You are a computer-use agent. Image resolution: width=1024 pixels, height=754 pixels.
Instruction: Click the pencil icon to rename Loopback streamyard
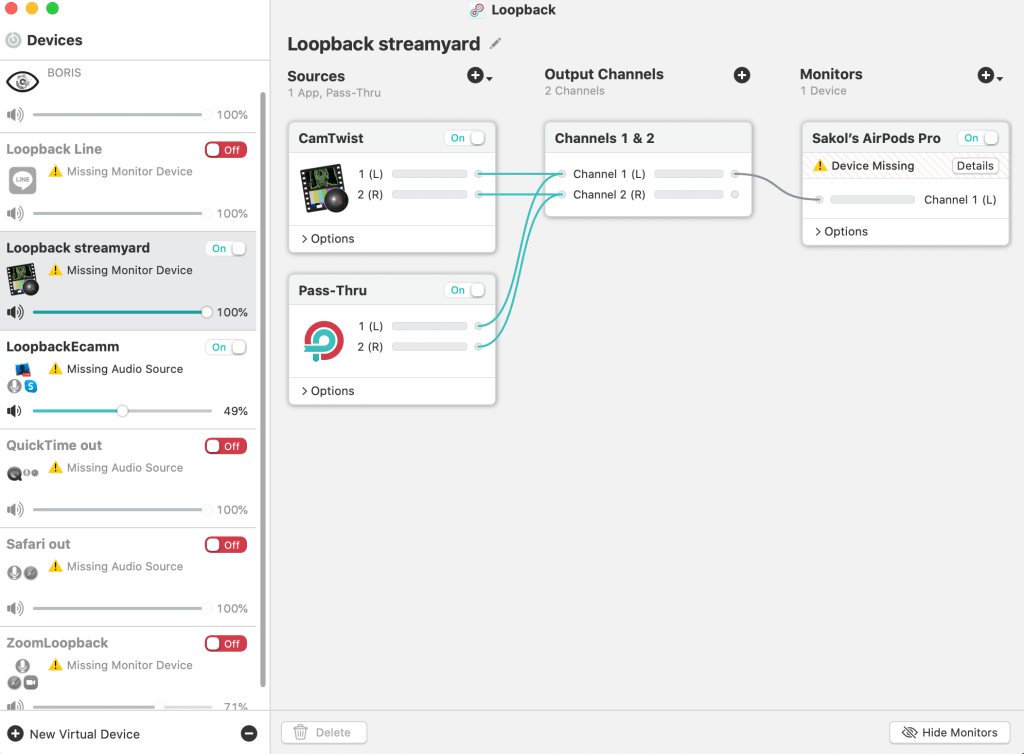pyautogui.click(x=496, y=44)
